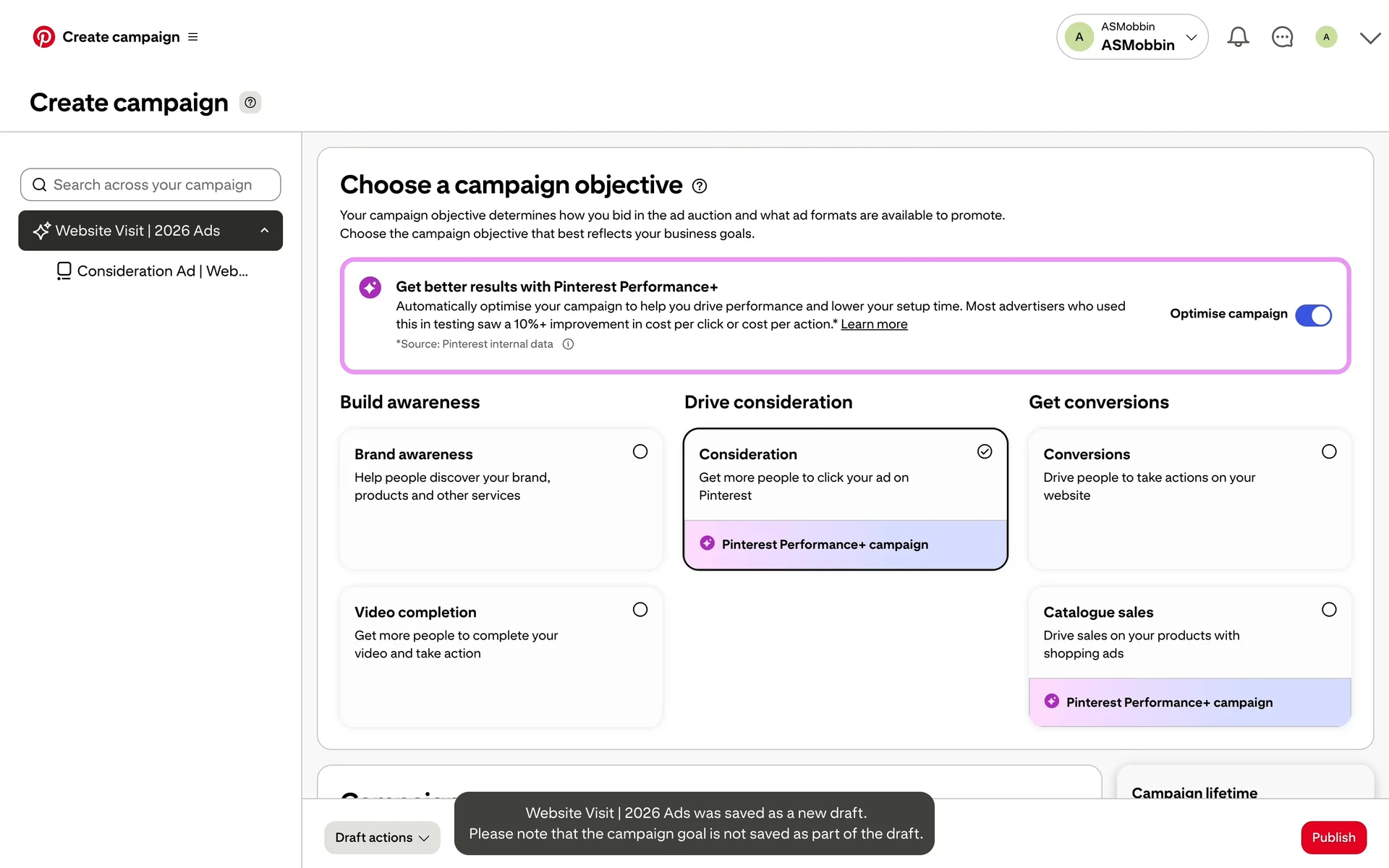The height and width of the screenshot is (868, 1389).
Task: Choose the Video completion objective
Action: 640,610
